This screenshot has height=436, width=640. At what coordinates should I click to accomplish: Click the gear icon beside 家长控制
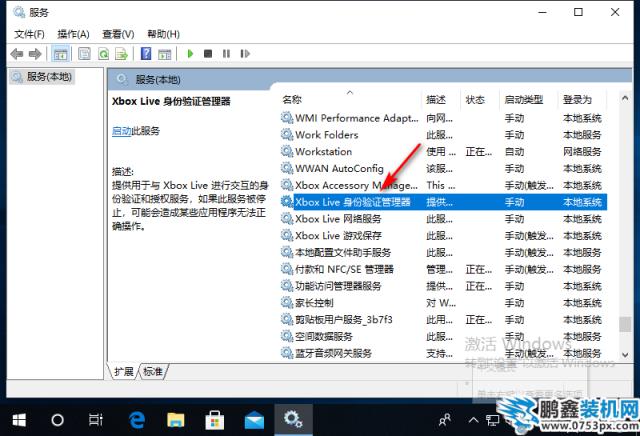click(x=287, y=303)
